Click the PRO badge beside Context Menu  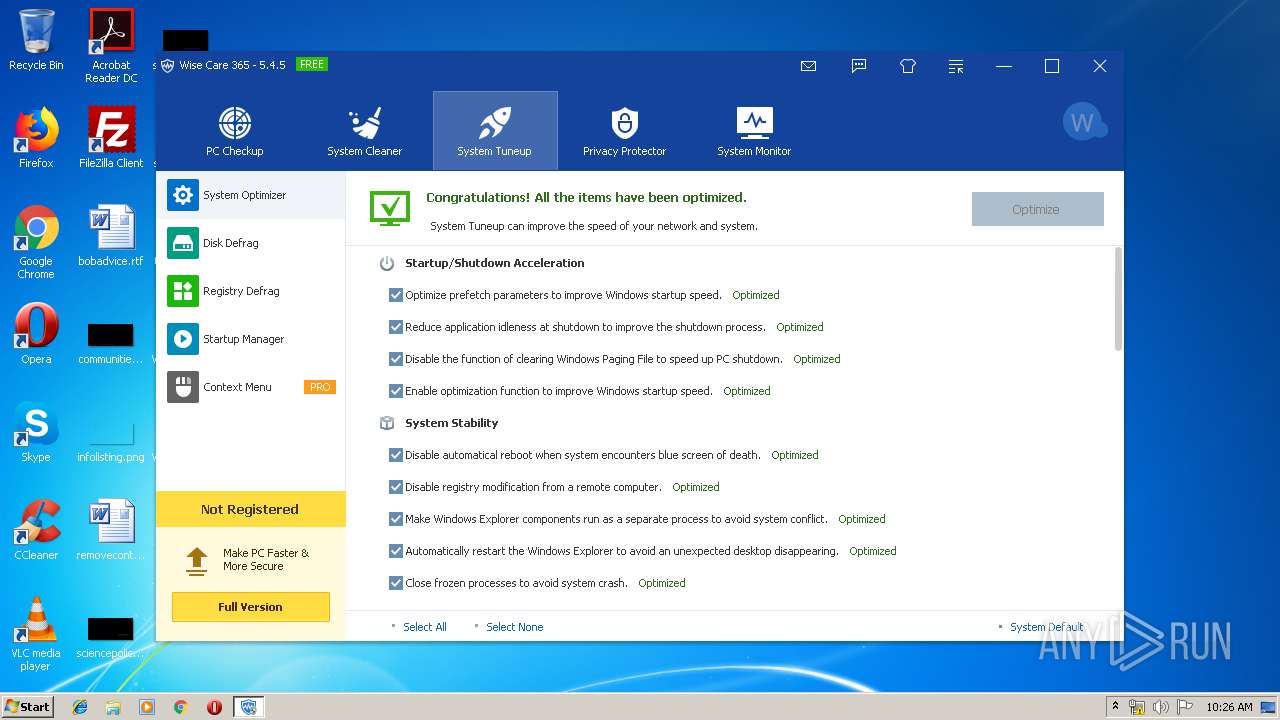coord(320,387)
